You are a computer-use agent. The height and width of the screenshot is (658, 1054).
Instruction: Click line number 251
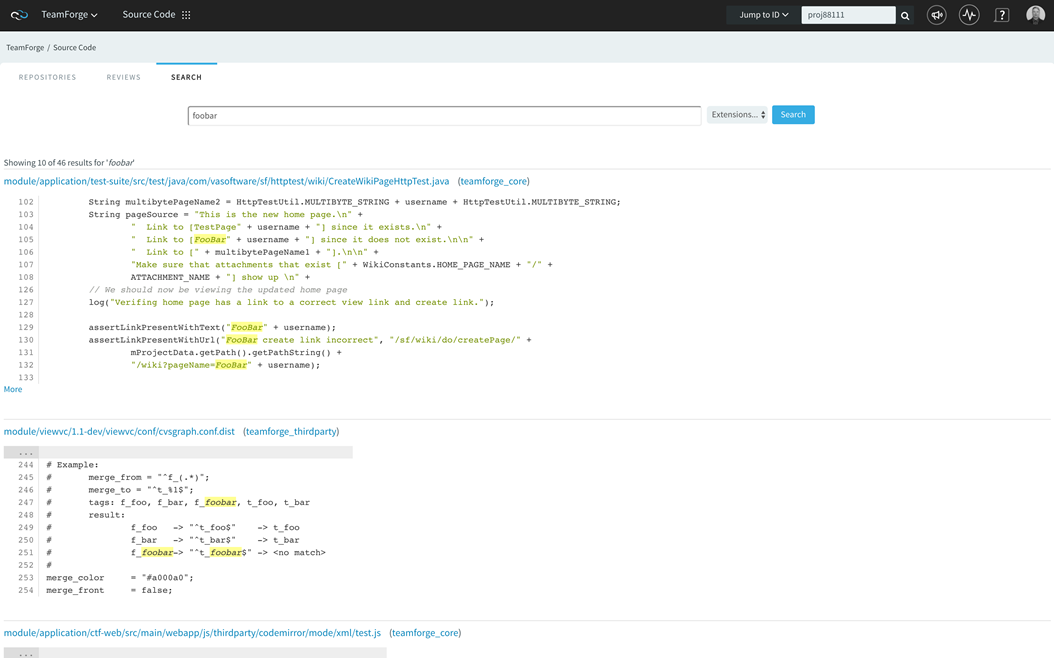pos(26,552)
